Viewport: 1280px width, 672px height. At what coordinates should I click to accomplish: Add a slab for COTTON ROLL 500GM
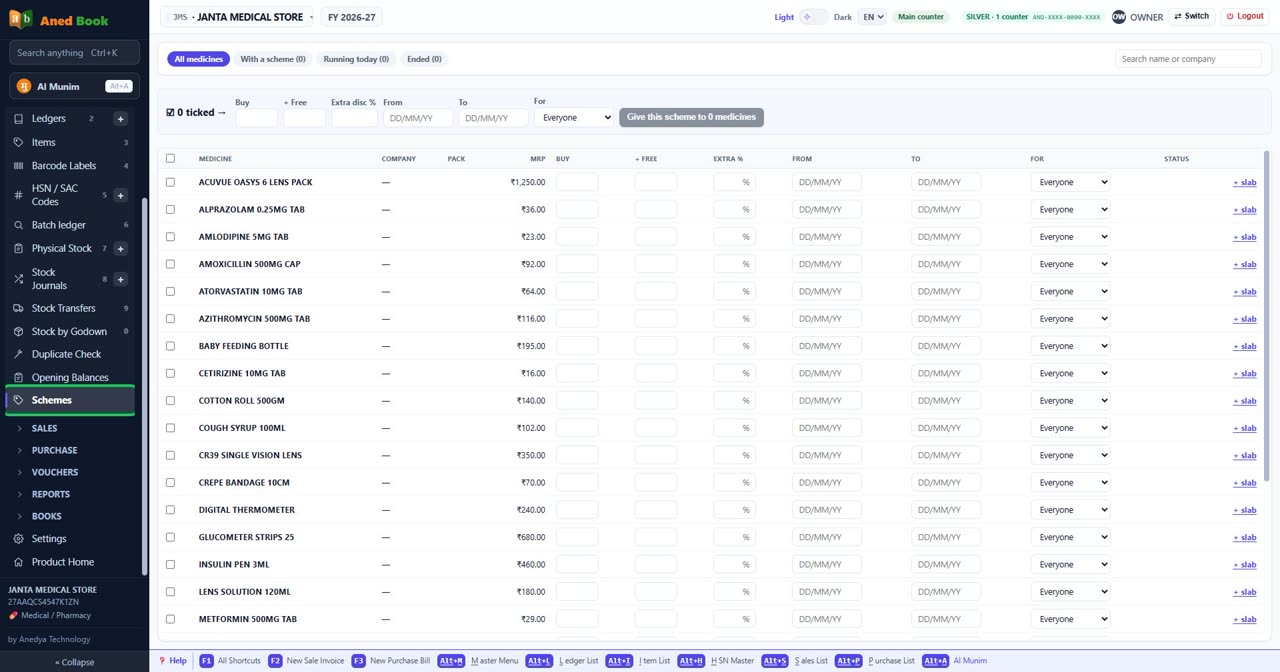click(x=1244, y=401)
